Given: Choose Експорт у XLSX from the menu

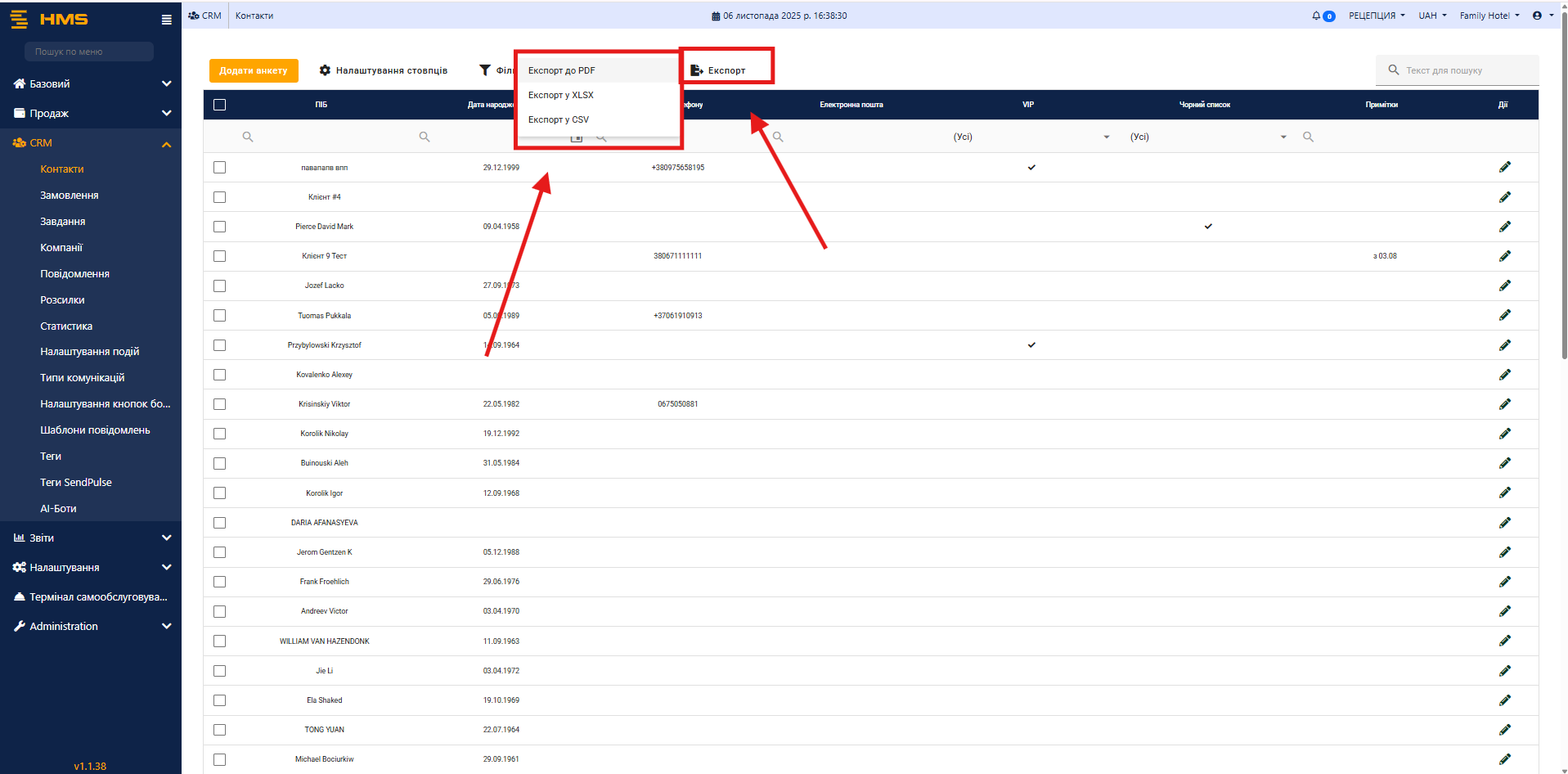Looking at the screenshot, I should pyautogui.click(x=561, y=96).
